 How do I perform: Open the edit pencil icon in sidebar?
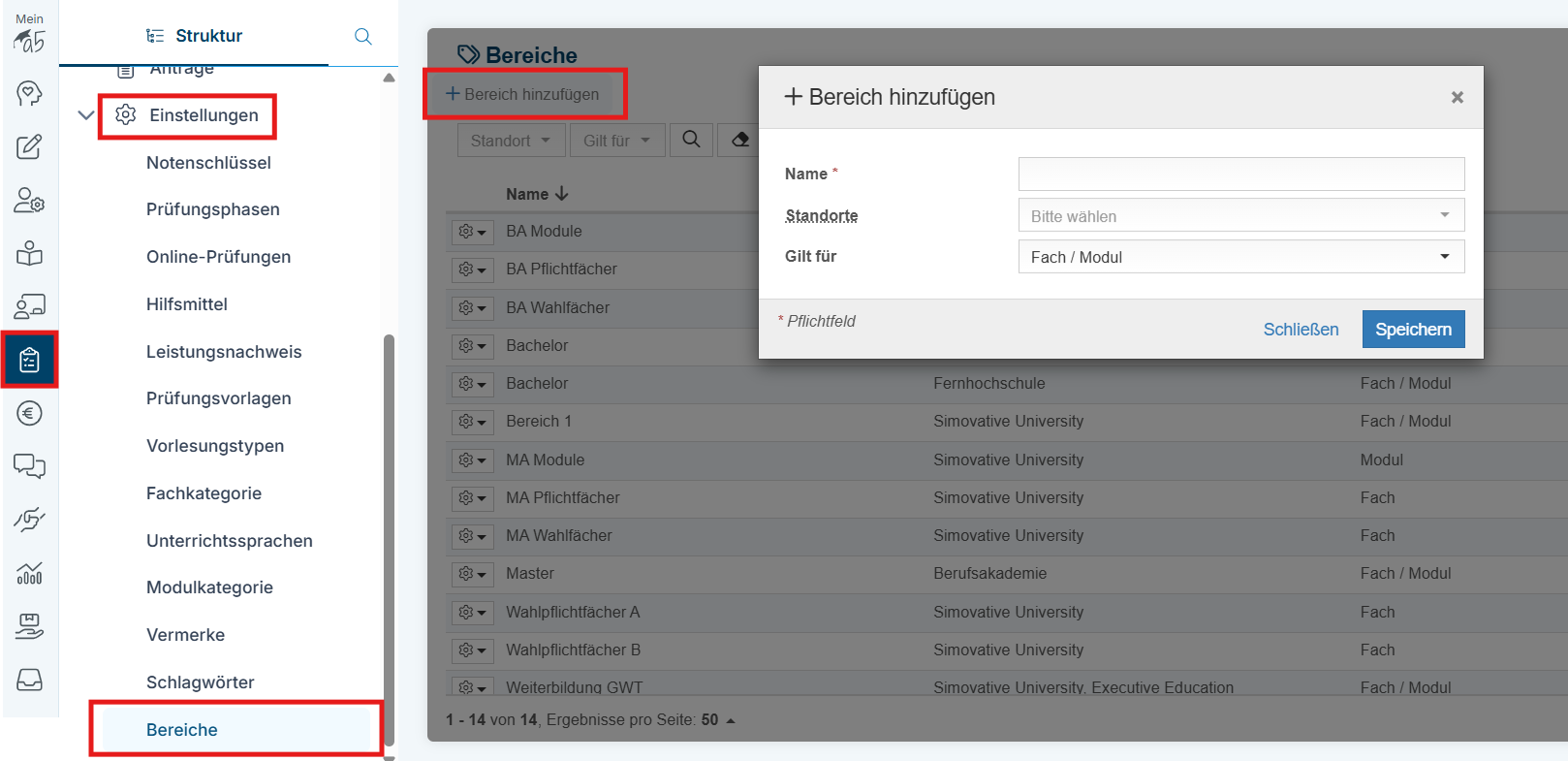pyautogui.click(x=29, y=146)
